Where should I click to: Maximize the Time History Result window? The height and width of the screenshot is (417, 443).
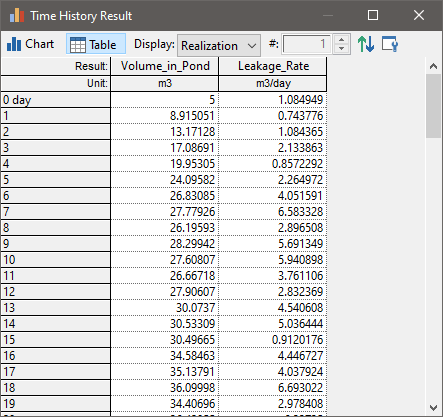373,15
